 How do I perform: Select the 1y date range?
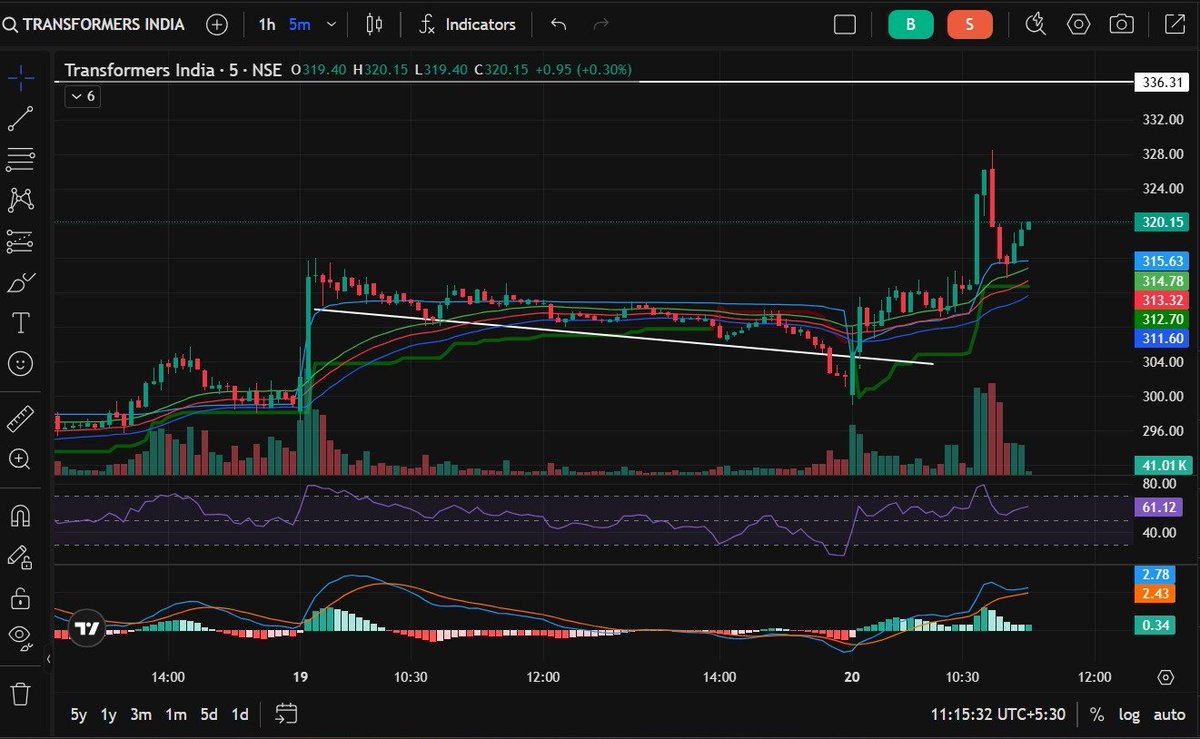[x=109, y=714]
